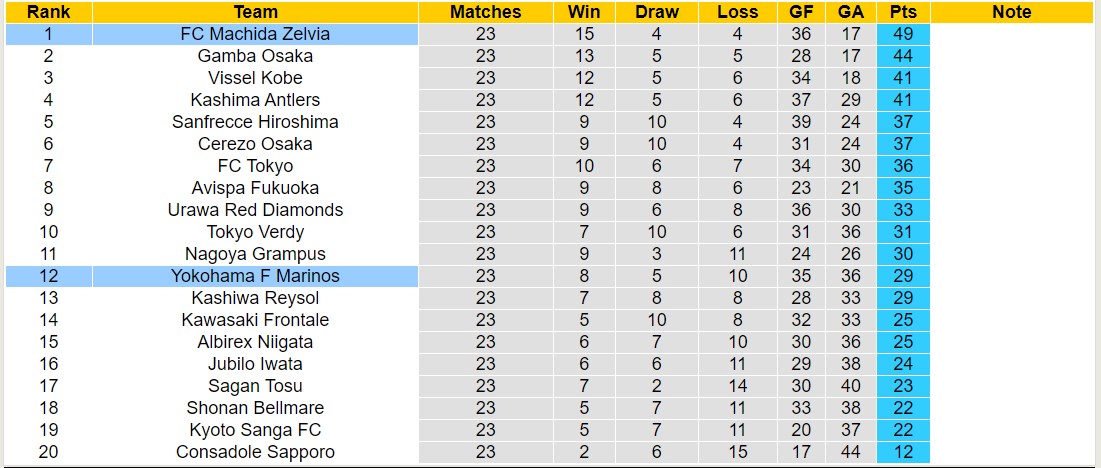
Task: Select the Matches column header
Action: (485, 12)
